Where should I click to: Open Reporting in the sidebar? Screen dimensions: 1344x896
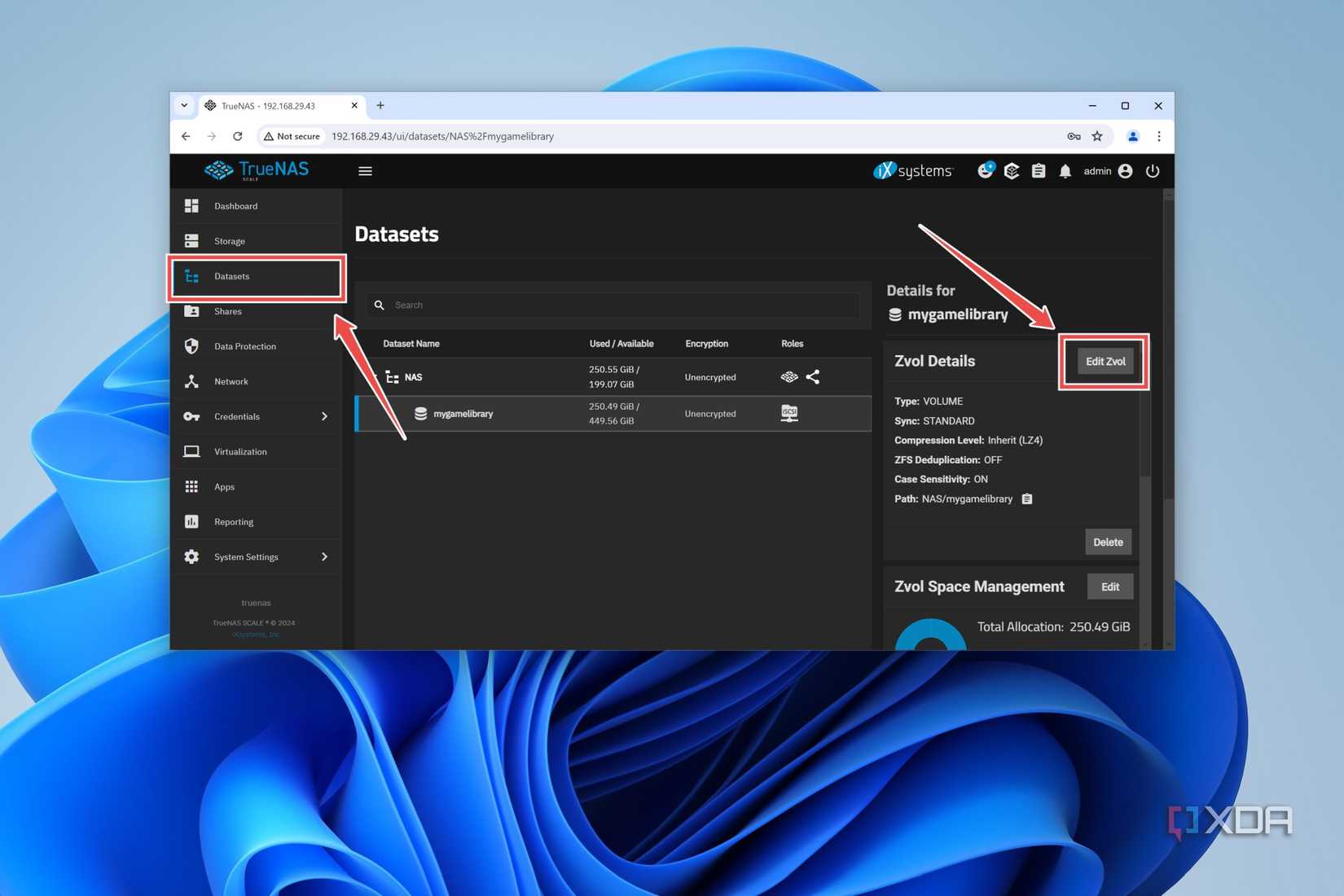(x=256, y=521)
